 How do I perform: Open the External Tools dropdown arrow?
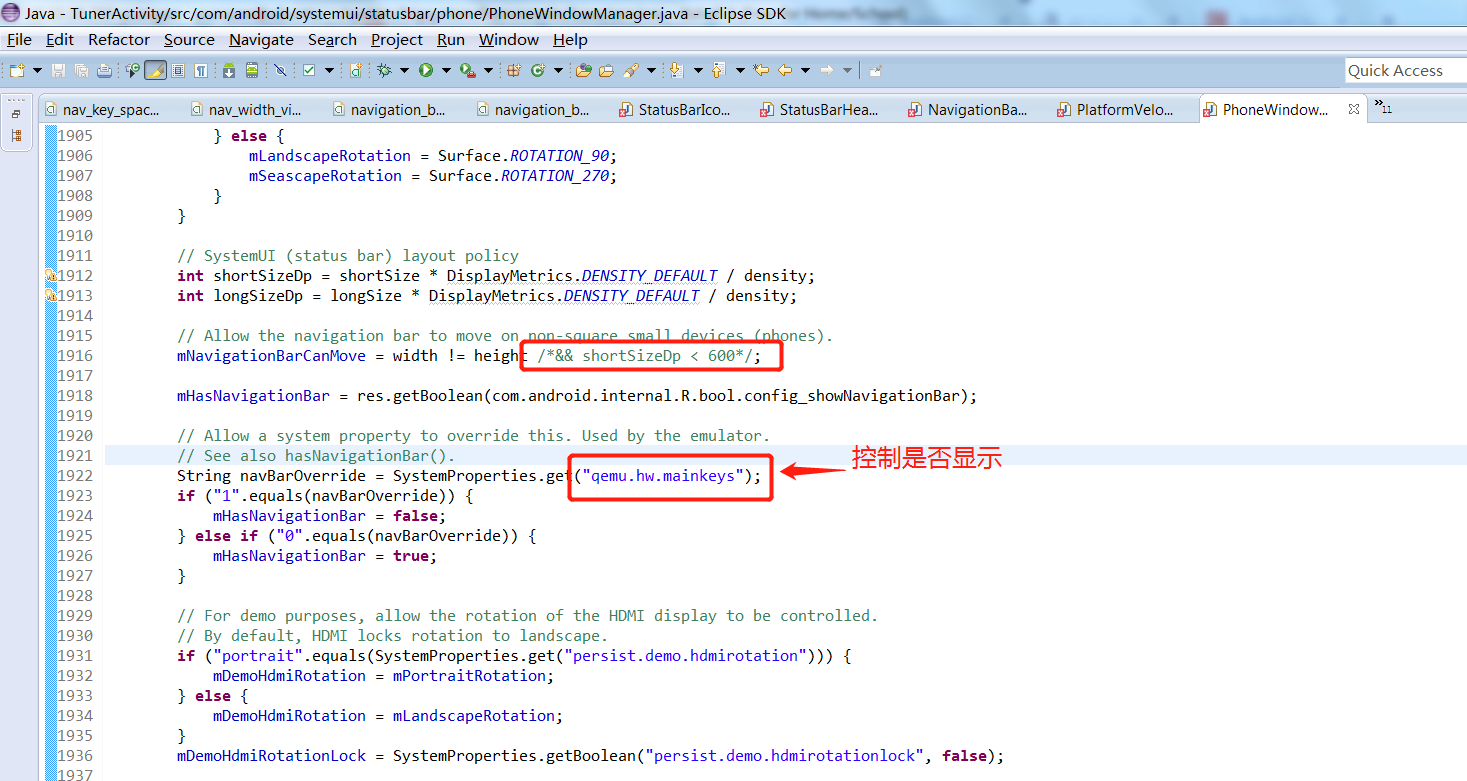(489, 70)
